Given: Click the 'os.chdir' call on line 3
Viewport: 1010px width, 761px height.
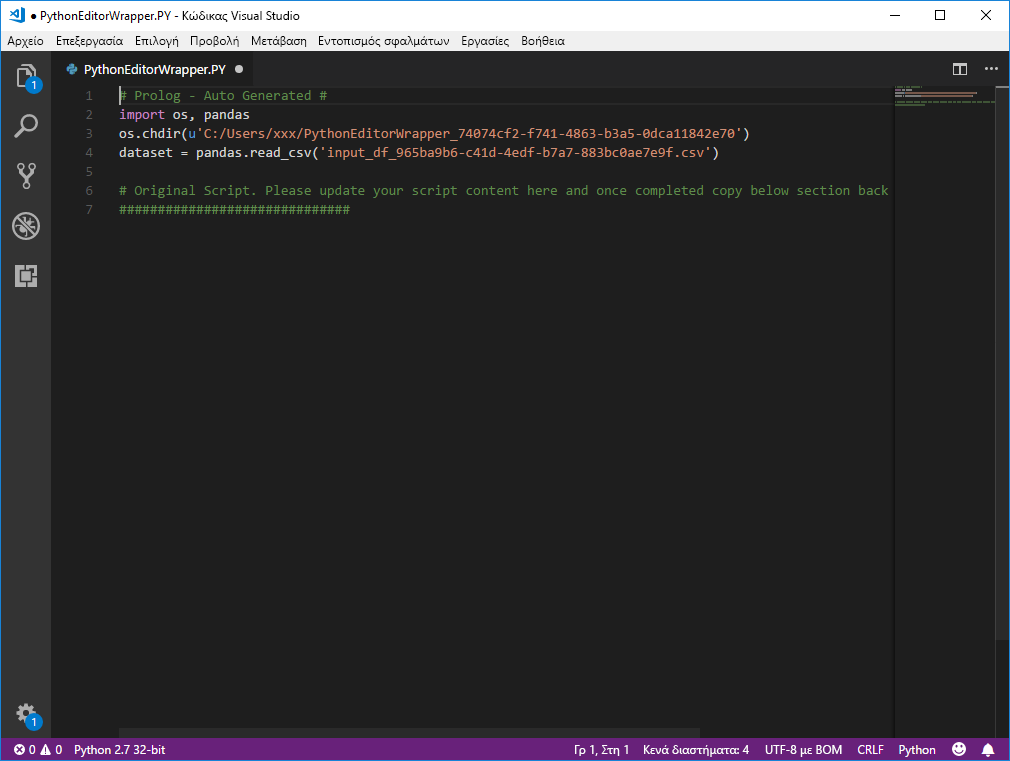Looking at the screenshot, I should pyautogui.click(x=149, y=133).
